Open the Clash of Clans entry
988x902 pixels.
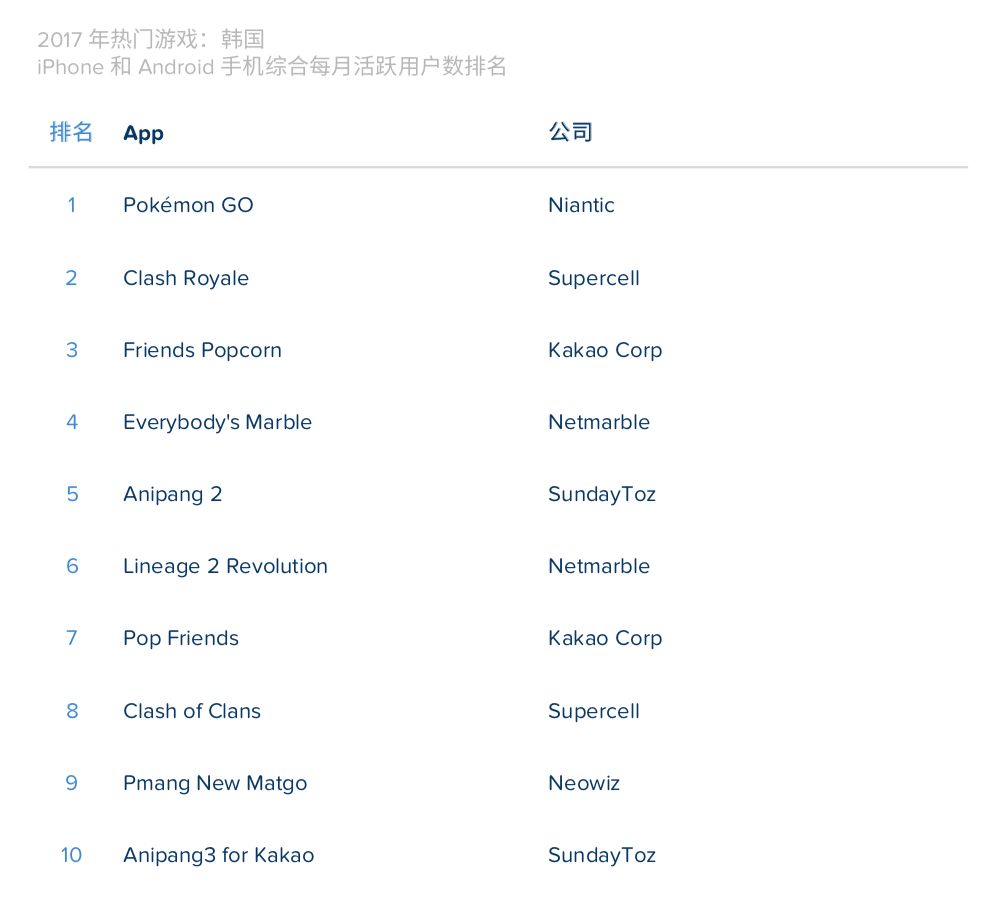point(191,711)
